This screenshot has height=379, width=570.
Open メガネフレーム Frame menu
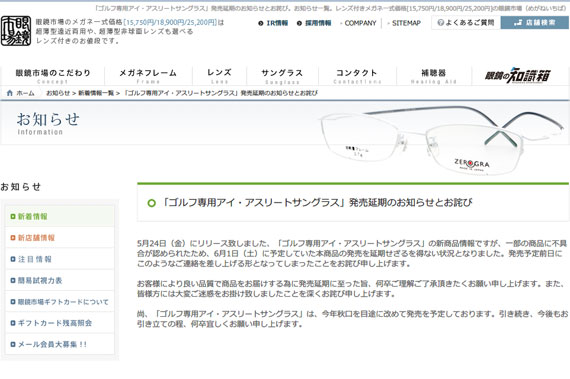pyautogui.click(x=148, y=76)
